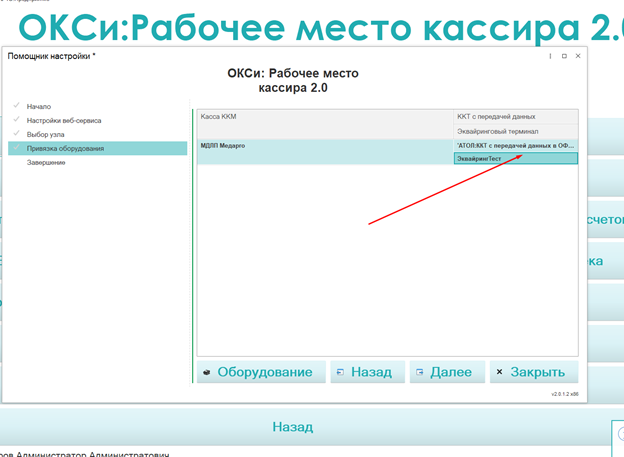Click the X icon beside Закрыть
Viewport: 624px width, 457px height.
499,372
